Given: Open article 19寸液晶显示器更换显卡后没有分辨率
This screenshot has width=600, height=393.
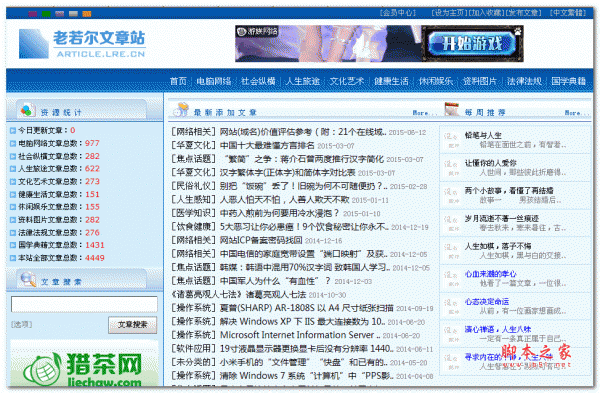Looking at the screenshot, I should pos(307,349).
